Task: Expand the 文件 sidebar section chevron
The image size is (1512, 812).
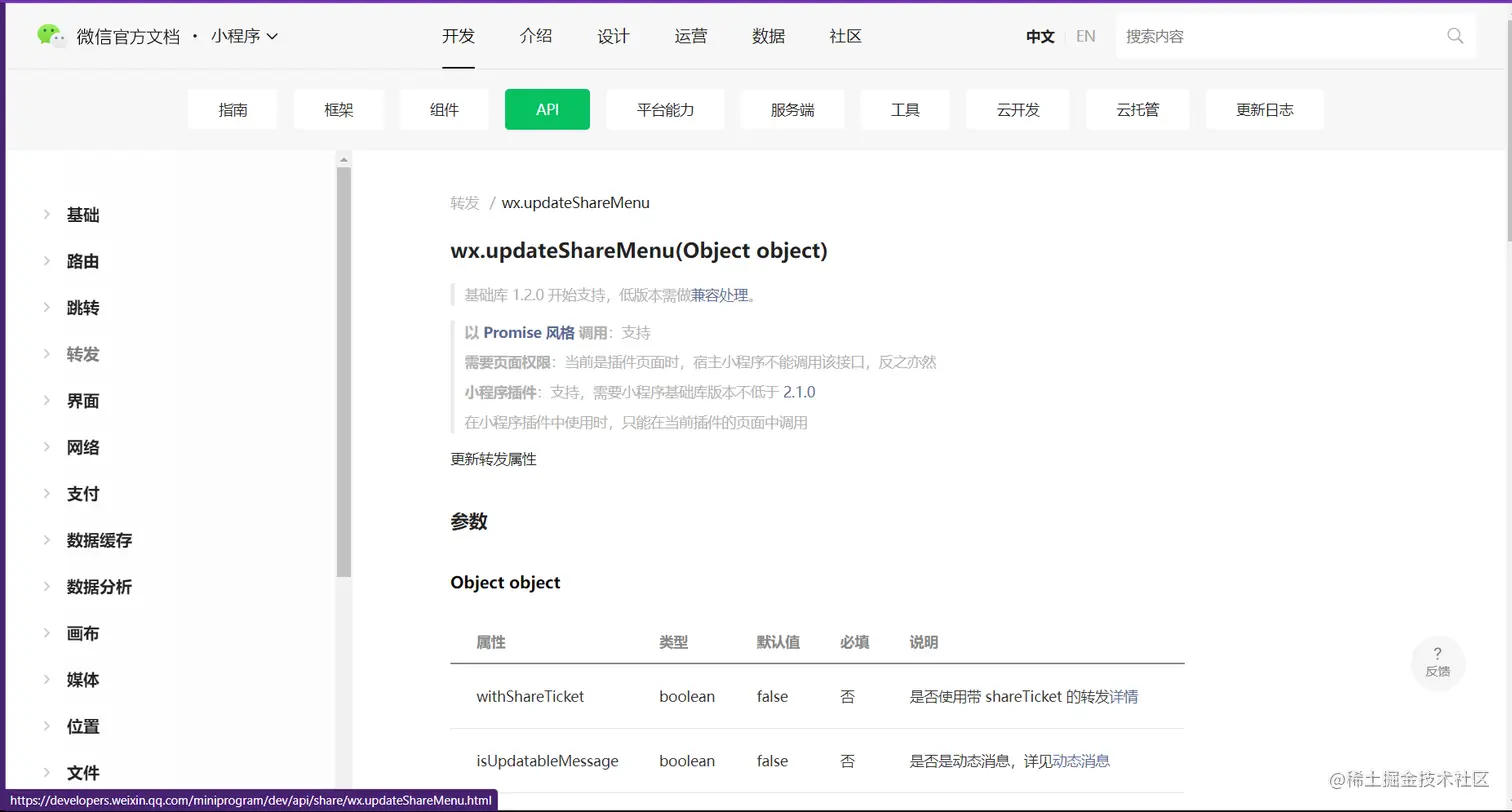Action: 47,772
